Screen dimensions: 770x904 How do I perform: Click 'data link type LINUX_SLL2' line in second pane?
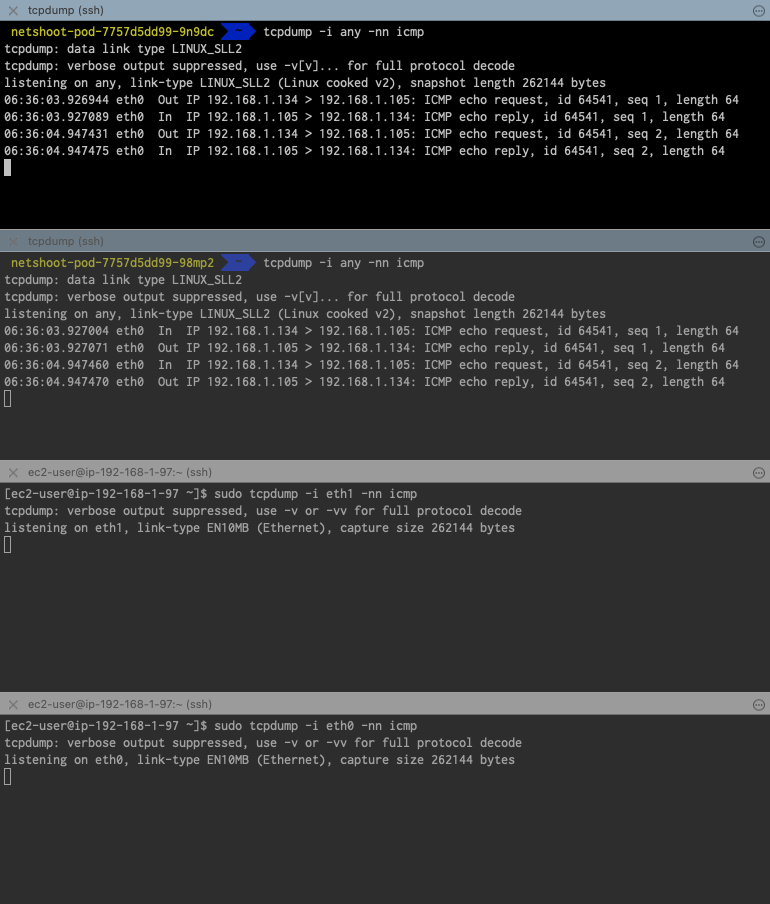(x=123, y=280)
